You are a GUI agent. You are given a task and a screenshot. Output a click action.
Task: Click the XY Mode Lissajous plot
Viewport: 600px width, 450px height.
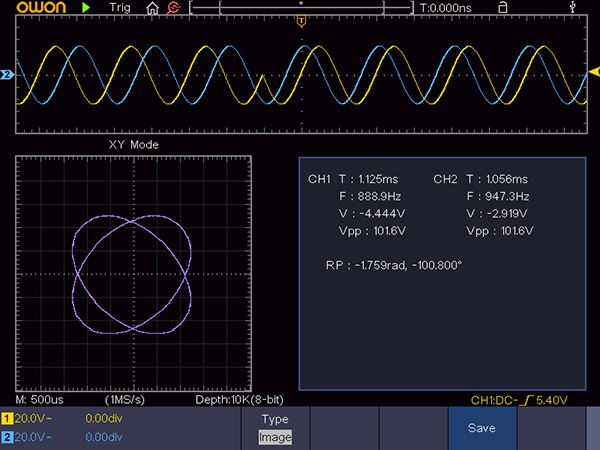(132, 273)
